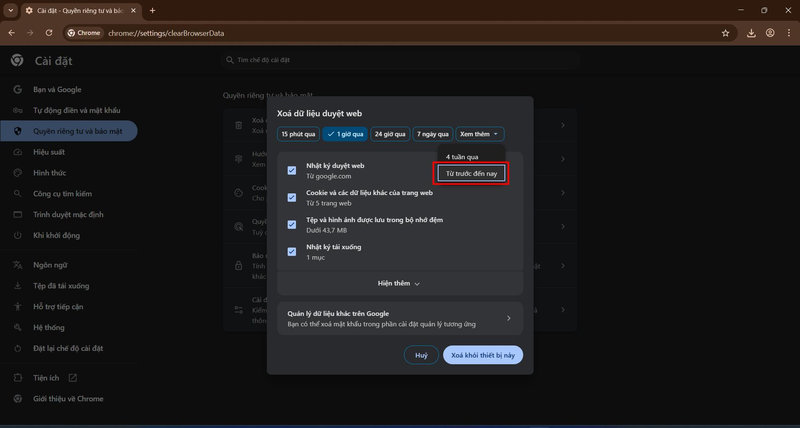Select the 1 giờ qua time range
This screenshot has width=800, height=428.
tap(345, 134)
